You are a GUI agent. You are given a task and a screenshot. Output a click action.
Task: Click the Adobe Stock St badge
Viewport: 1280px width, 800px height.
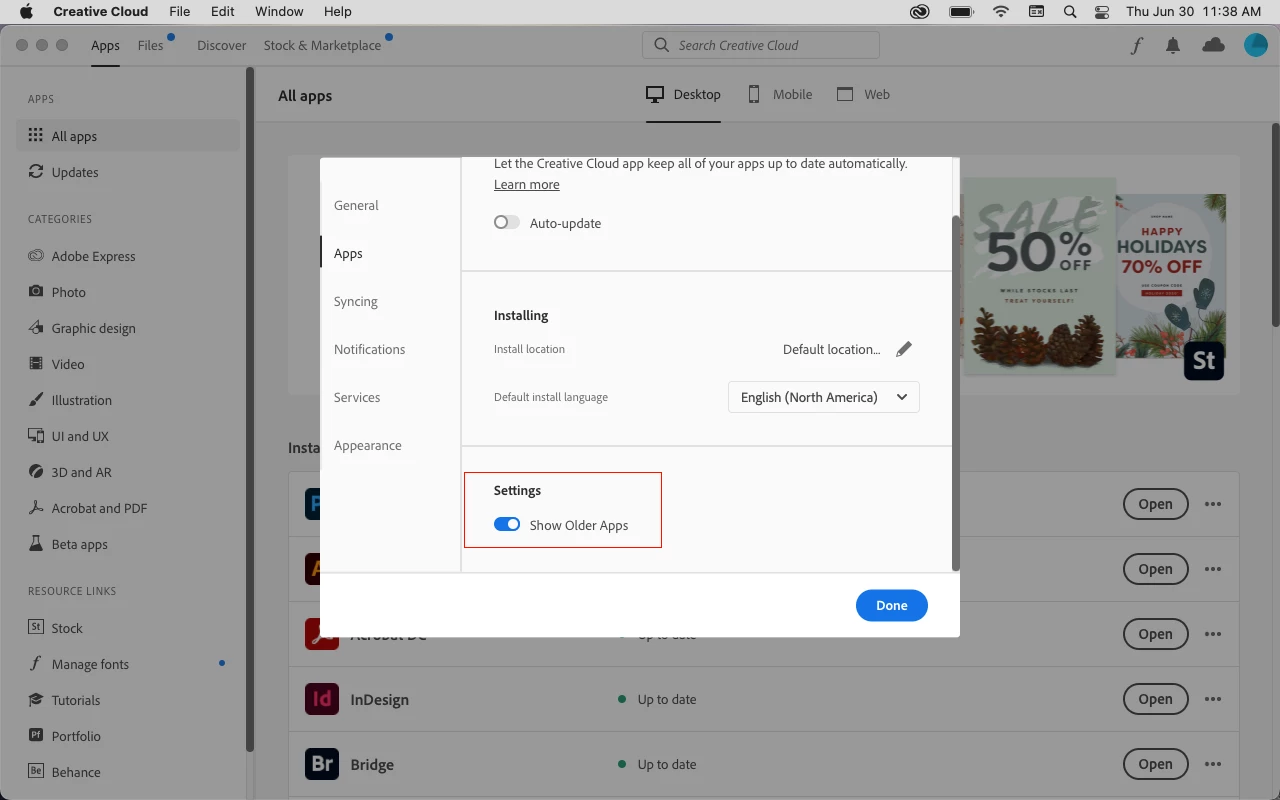point(1204,361)
